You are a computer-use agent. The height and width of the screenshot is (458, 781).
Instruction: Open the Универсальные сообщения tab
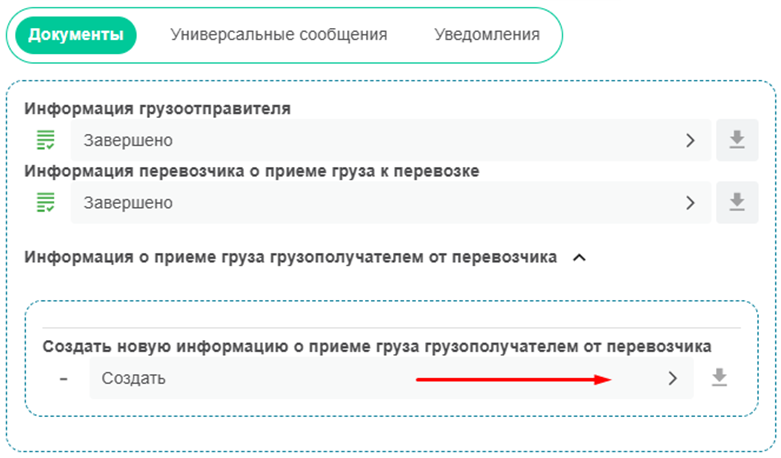[x=279, y=35]
